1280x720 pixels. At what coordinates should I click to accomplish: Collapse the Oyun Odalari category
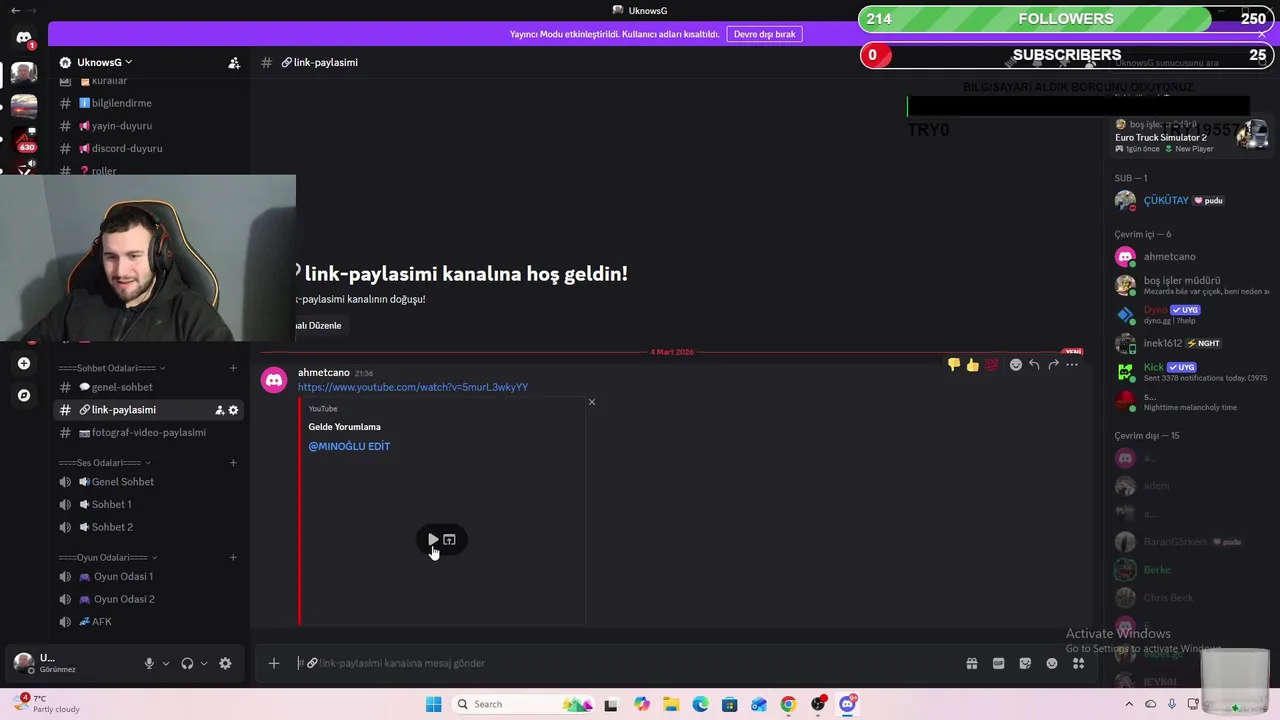tap(108, 557)
